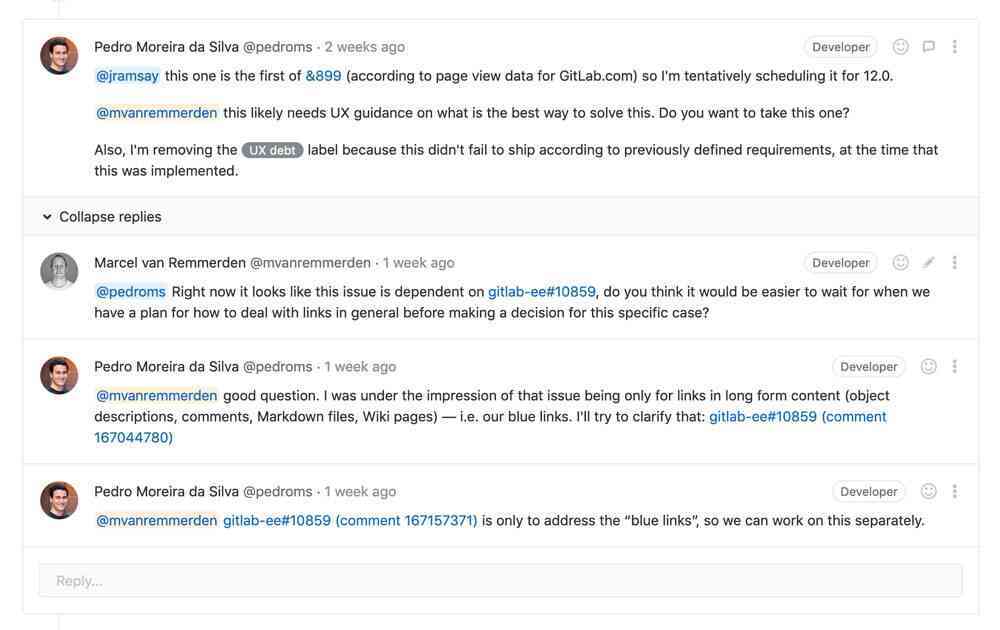Click the UX debt label
Image resolution: width=1000 pixels, height=630 pixels.
click(x=272, y=150)
